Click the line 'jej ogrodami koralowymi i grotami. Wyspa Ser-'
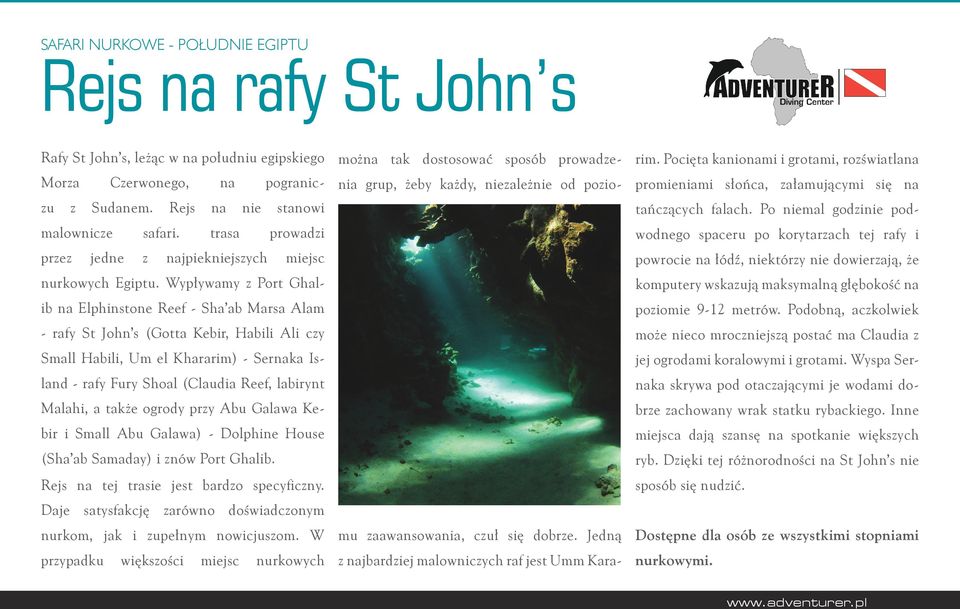The width and height of the screenshot is (960, 609). click(x=777, y=360)
